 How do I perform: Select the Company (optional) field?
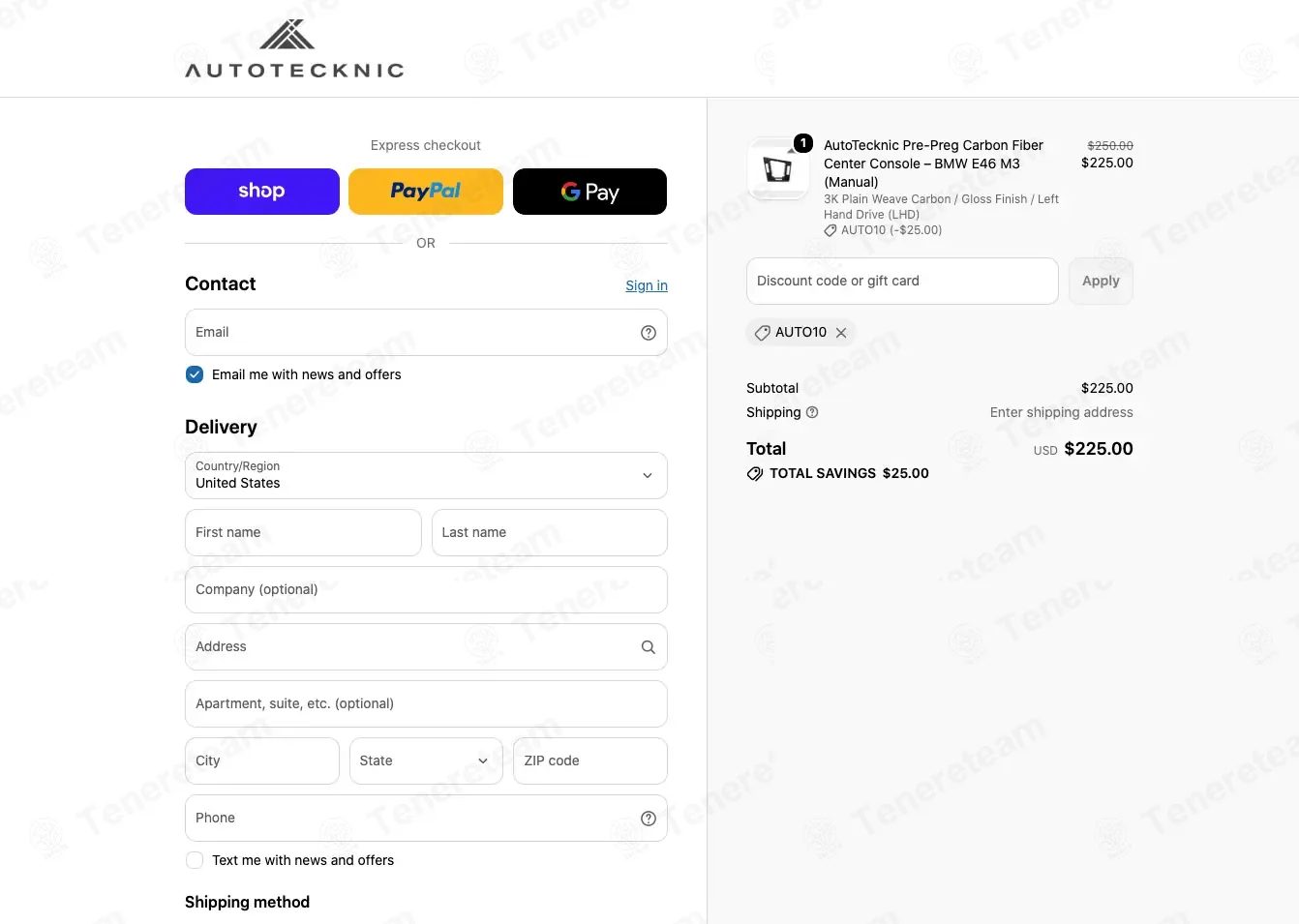(x=426, y=589)
